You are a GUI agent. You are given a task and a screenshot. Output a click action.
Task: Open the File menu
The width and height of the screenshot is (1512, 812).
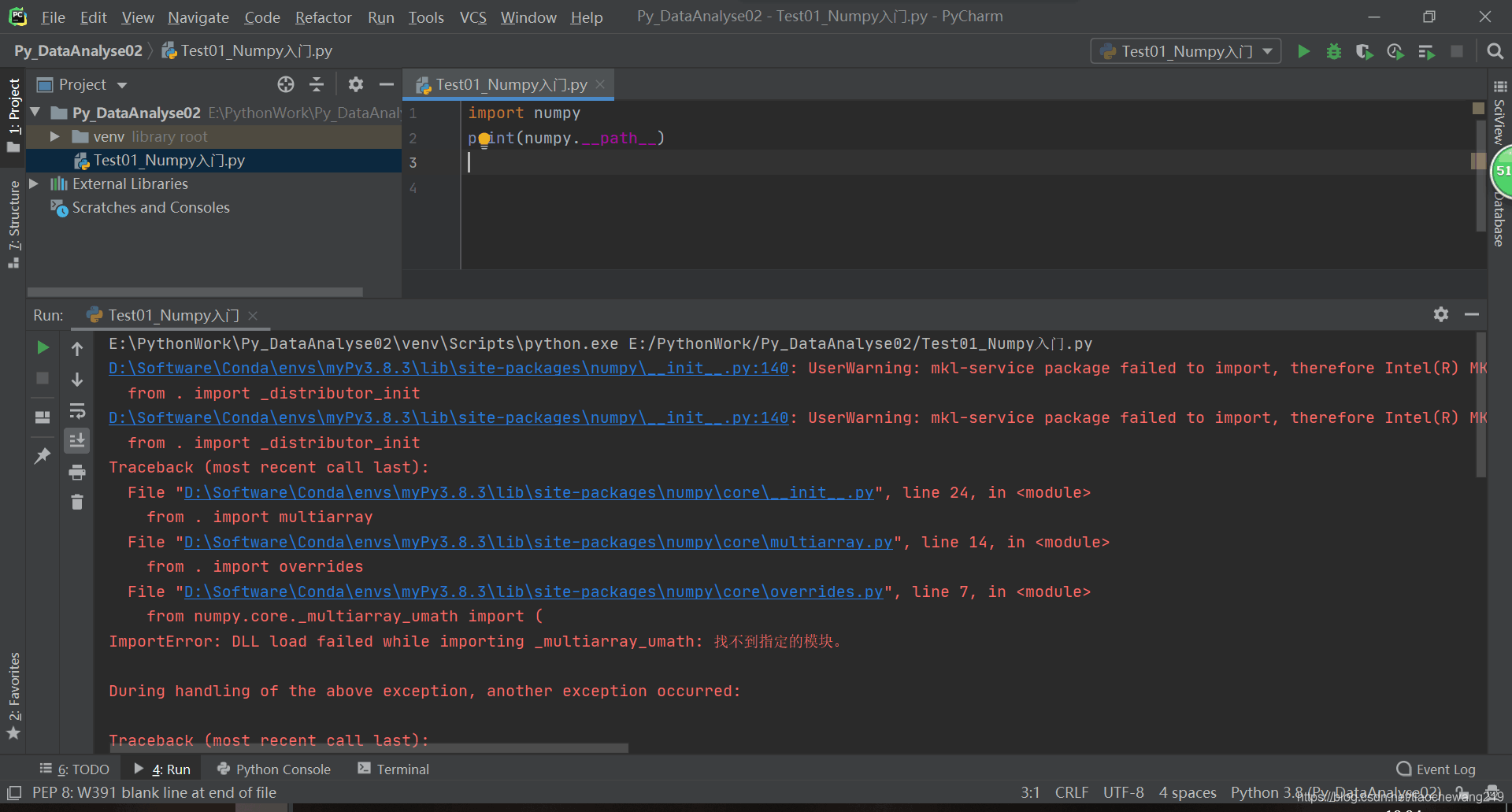53,17
